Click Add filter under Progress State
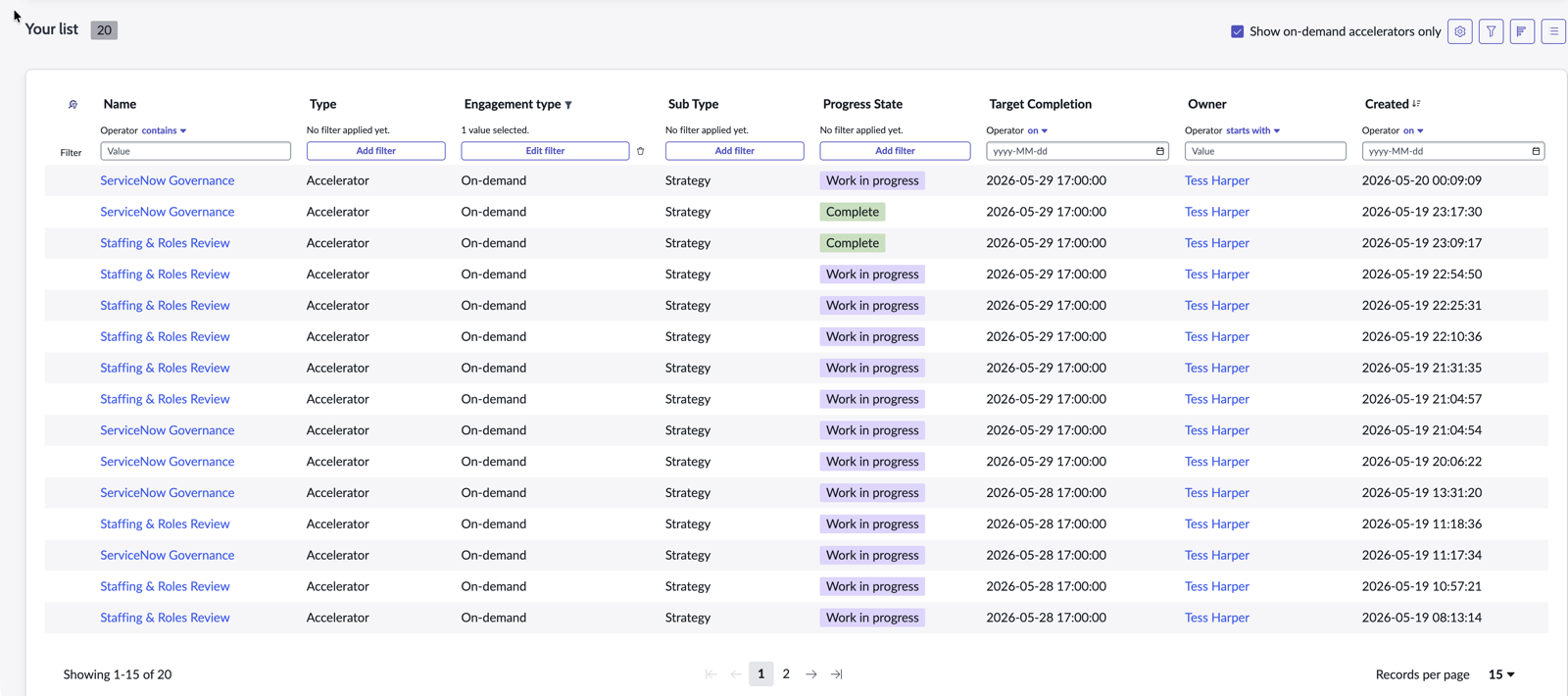The width and height of the screenshot is (1568, 696). 895,151
